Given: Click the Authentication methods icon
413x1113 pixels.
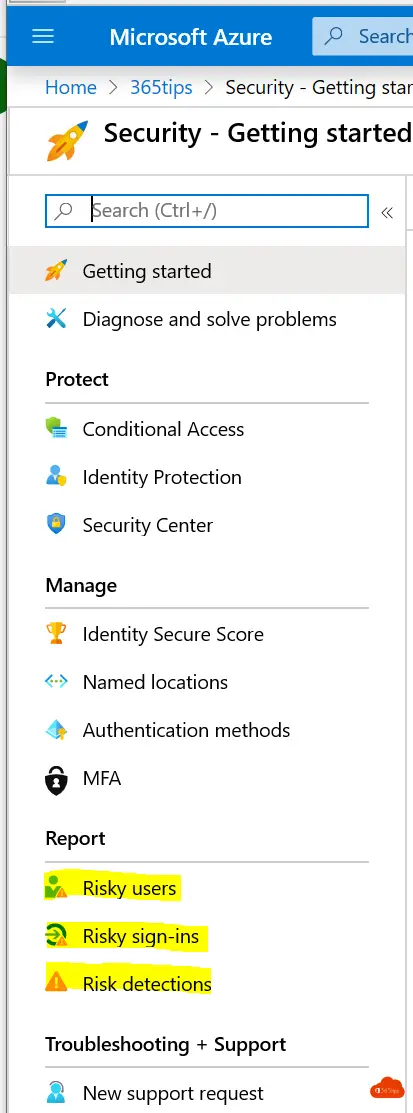Looking at the screenshot, I should tap(56, 730).
